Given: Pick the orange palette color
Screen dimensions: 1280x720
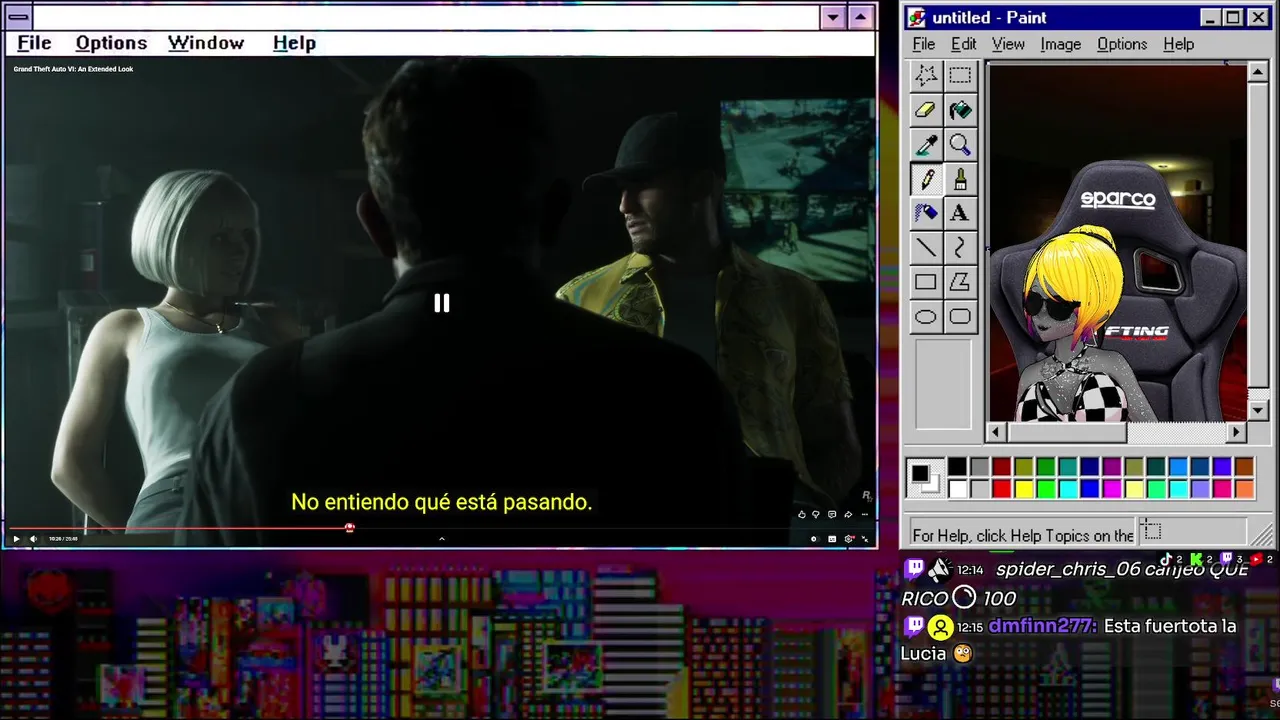Looking at the screenshot, I should 1244,489.
